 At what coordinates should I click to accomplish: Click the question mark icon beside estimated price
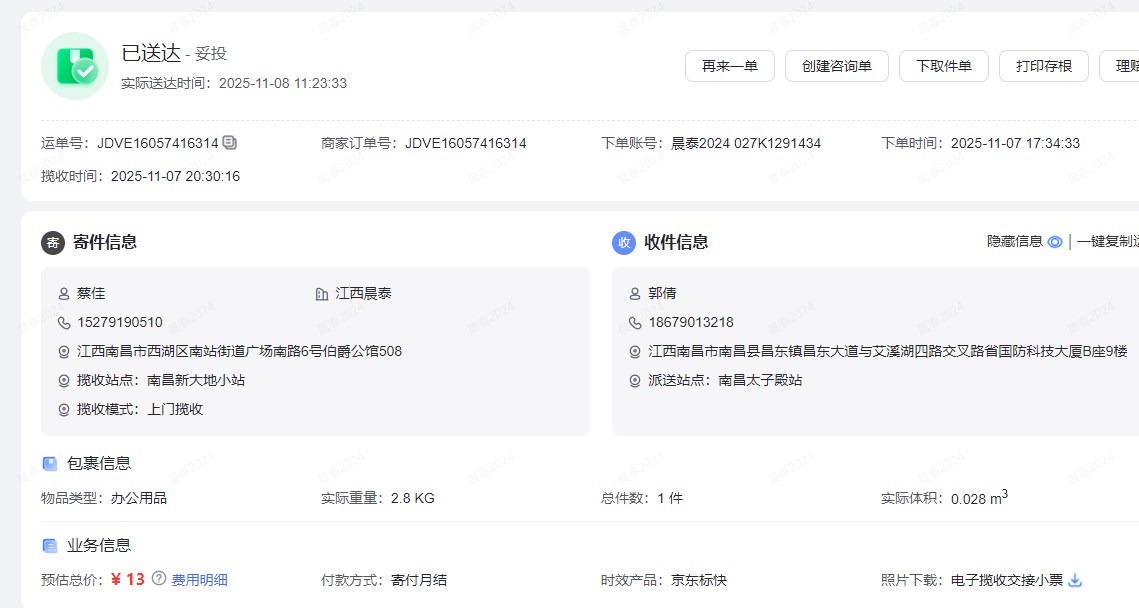click(x=159, y=578)
